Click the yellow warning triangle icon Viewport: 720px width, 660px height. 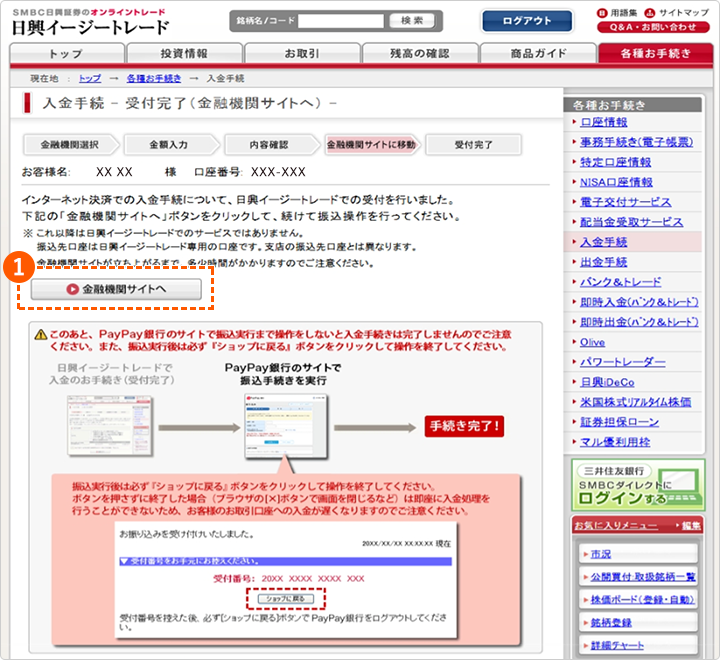[x=41, y=335]
